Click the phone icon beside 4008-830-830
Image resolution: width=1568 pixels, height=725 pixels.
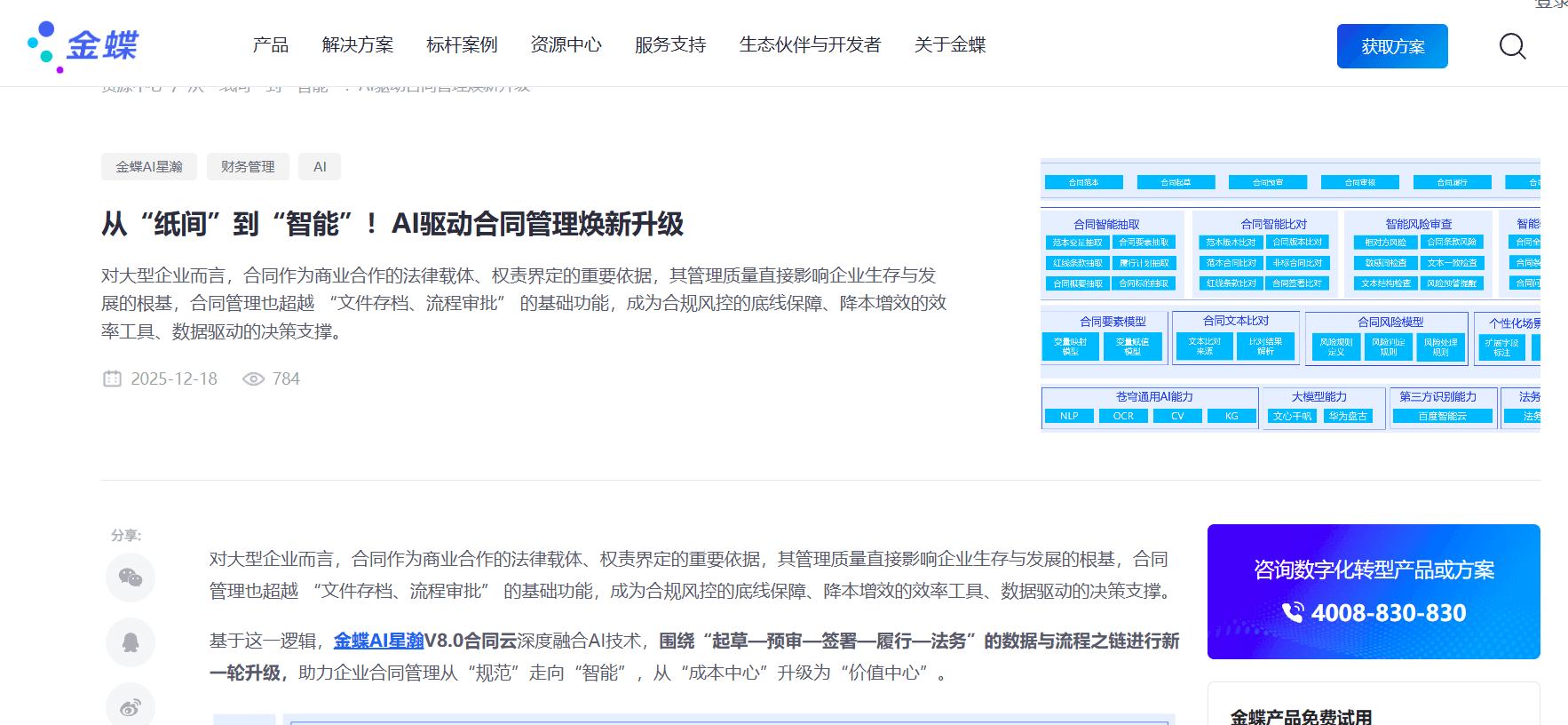1293,612
